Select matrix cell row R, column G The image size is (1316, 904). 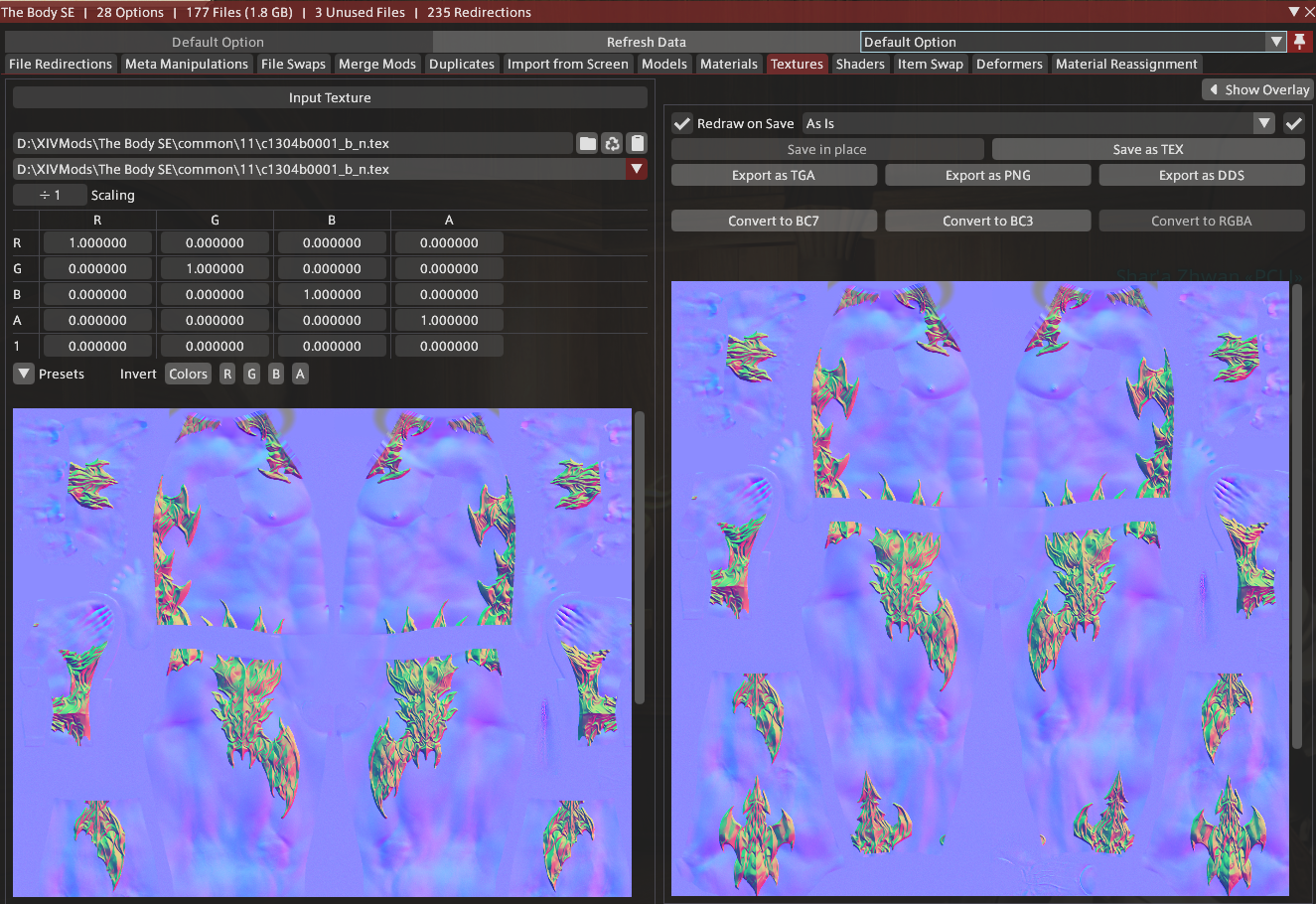point(215,242)
